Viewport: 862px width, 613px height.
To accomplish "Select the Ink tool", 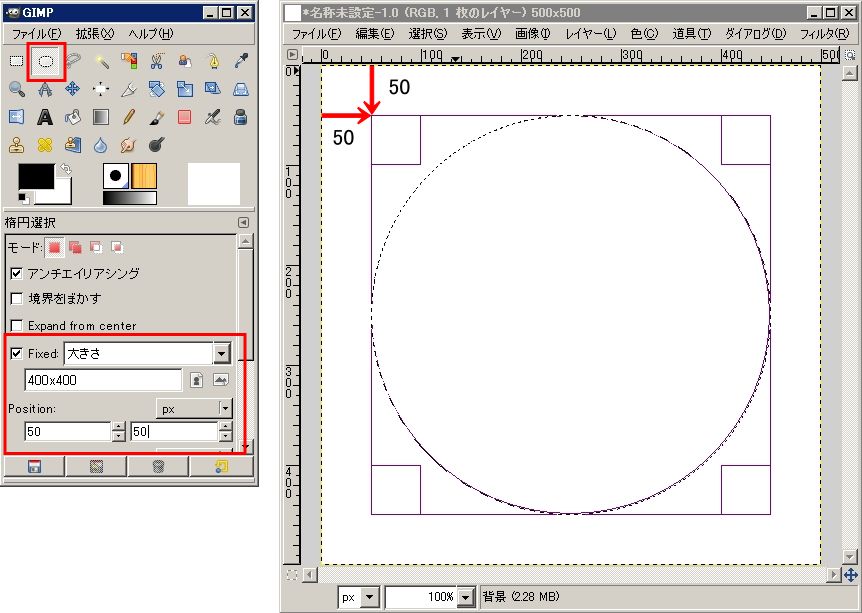I will click(241, 117).
